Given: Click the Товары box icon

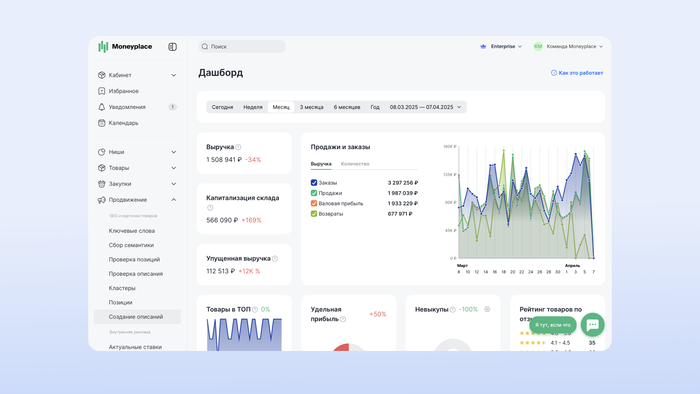Looking at the screenshot, I should [x=101, y=168].
